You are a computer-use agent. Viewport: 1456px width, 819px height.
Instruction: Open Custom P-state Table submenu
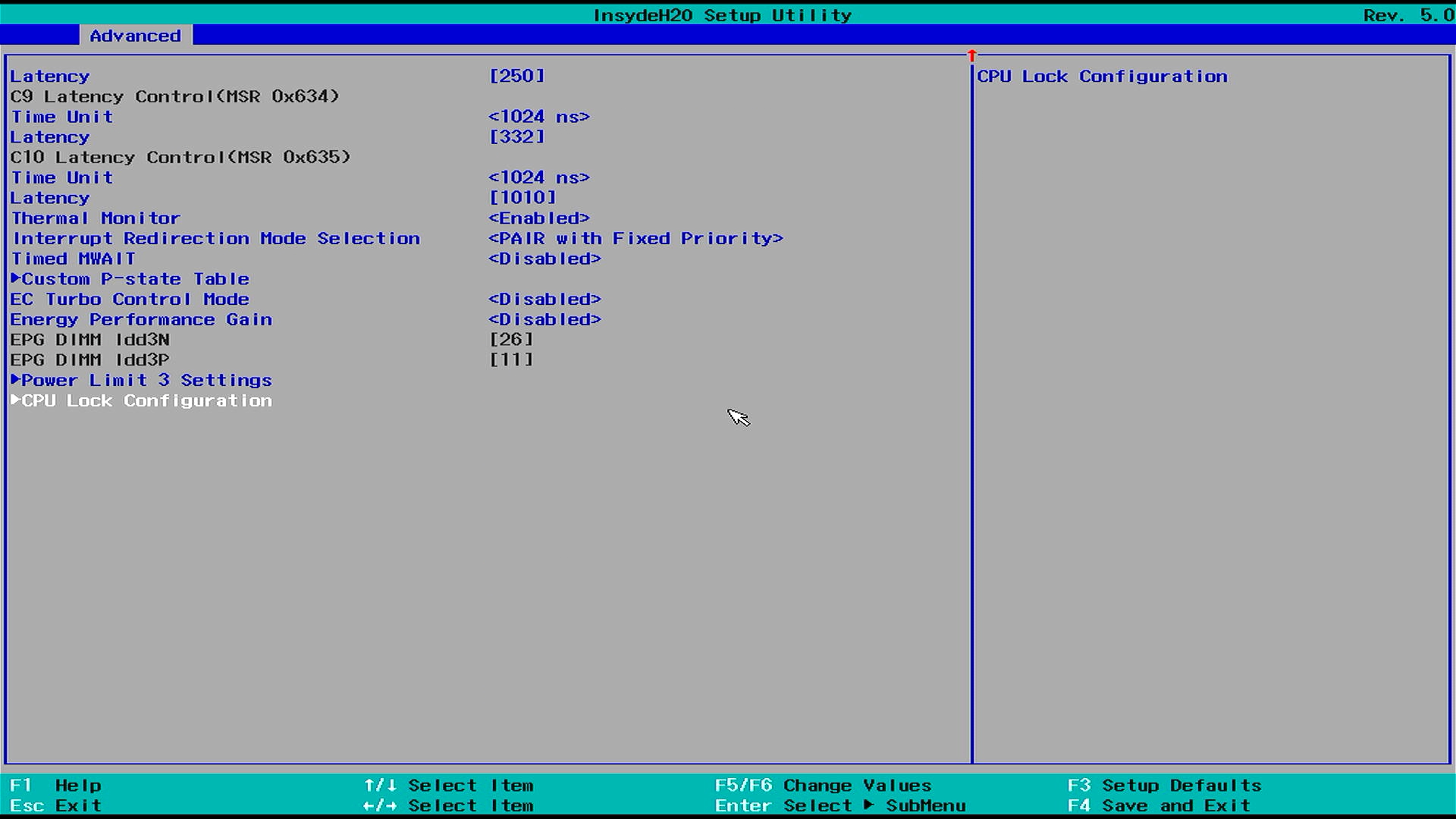(135, 279)
